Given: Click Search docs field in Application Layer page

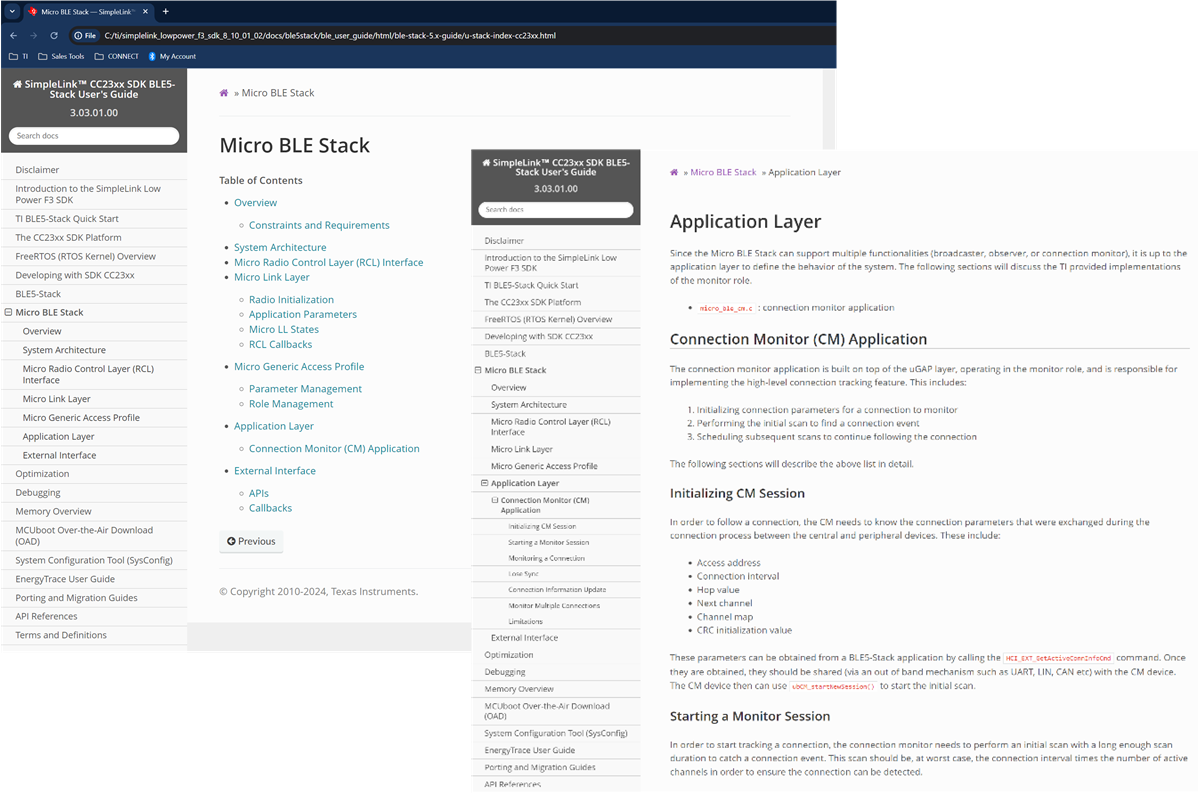Looking at the screenshot, I should point(556,210).
